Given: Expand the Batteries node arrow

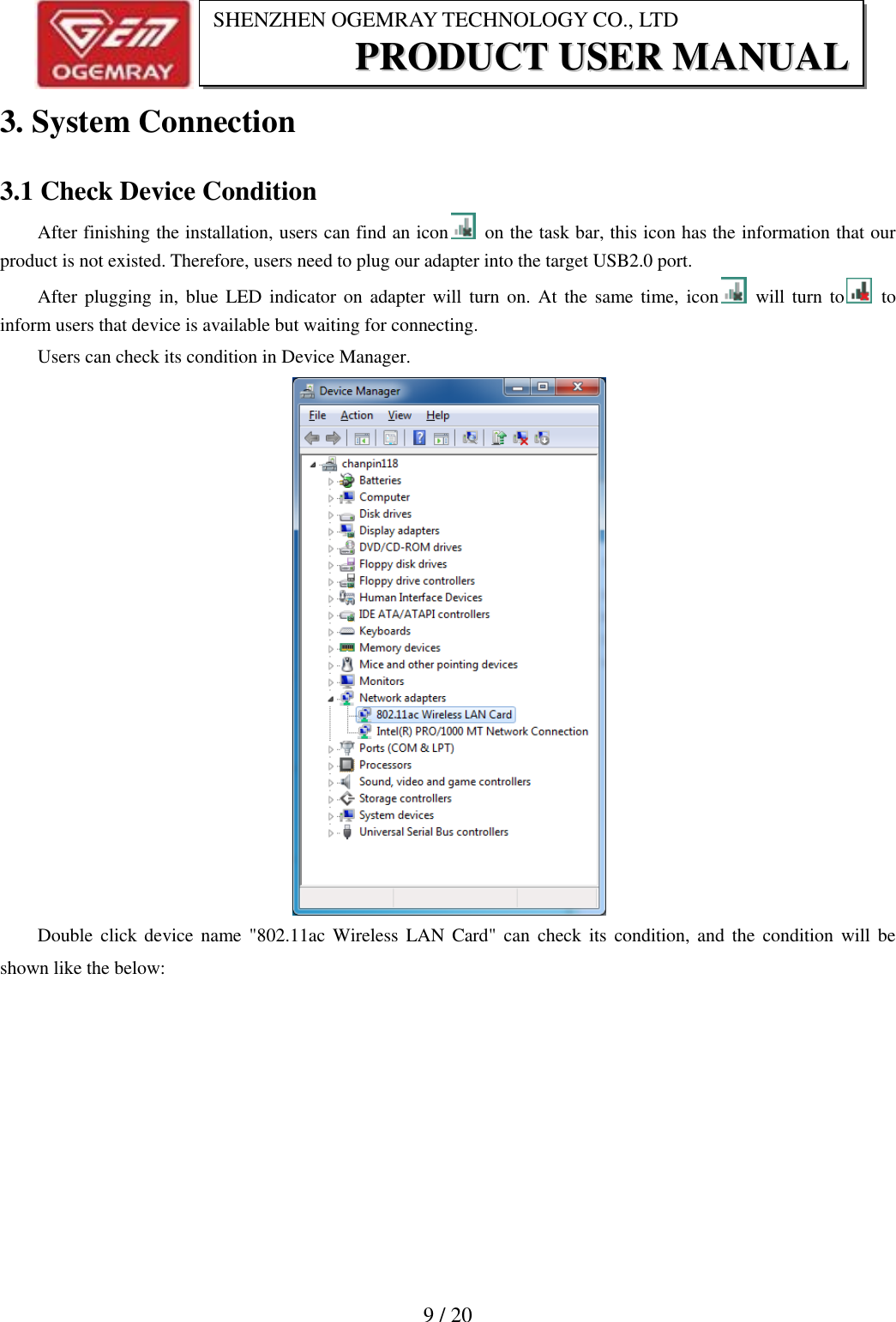Looking at the screenshot, I should click(331, 482).
